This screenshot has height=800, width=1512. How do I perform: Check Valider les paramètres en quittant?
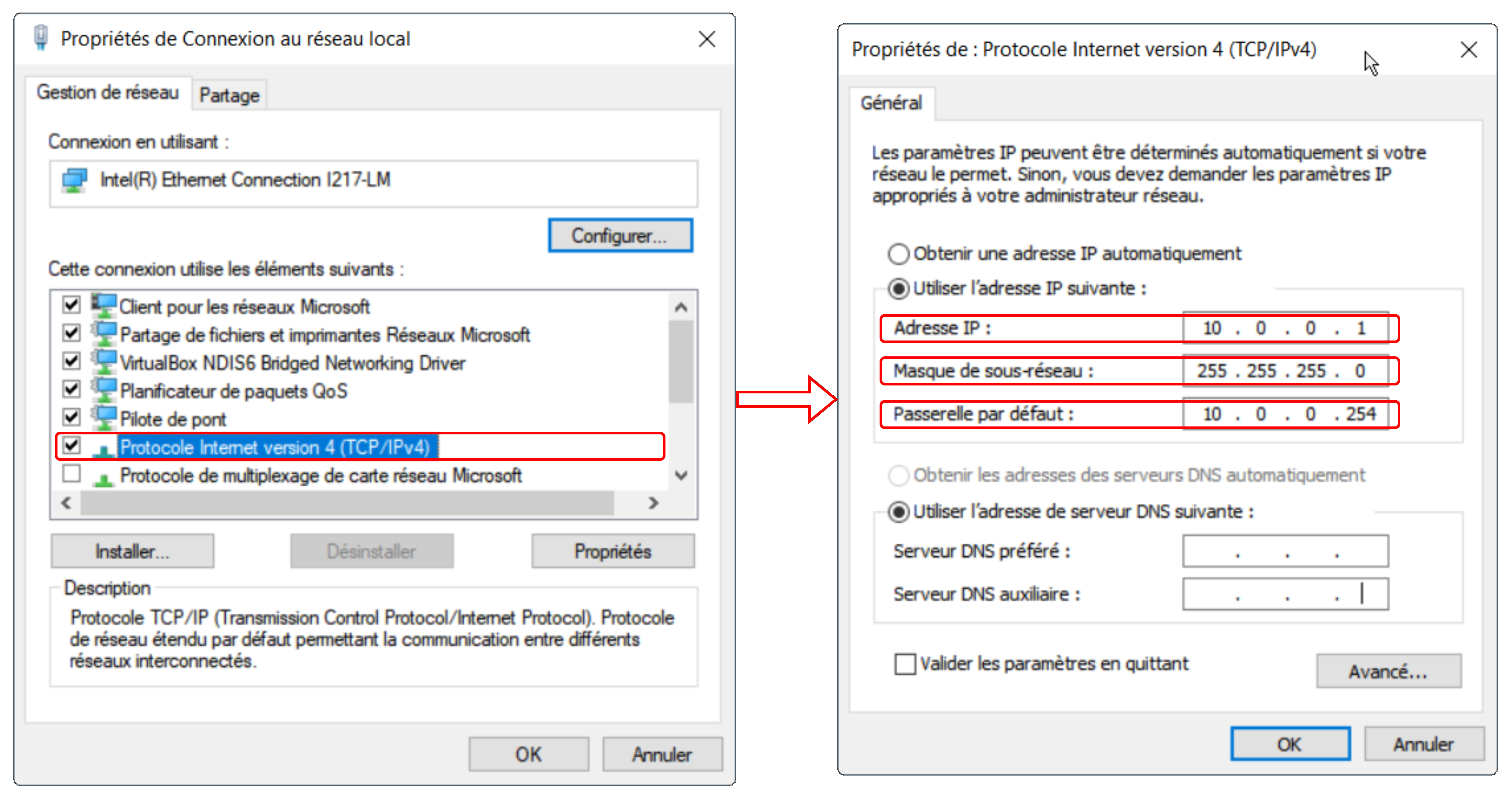[904, 664]
